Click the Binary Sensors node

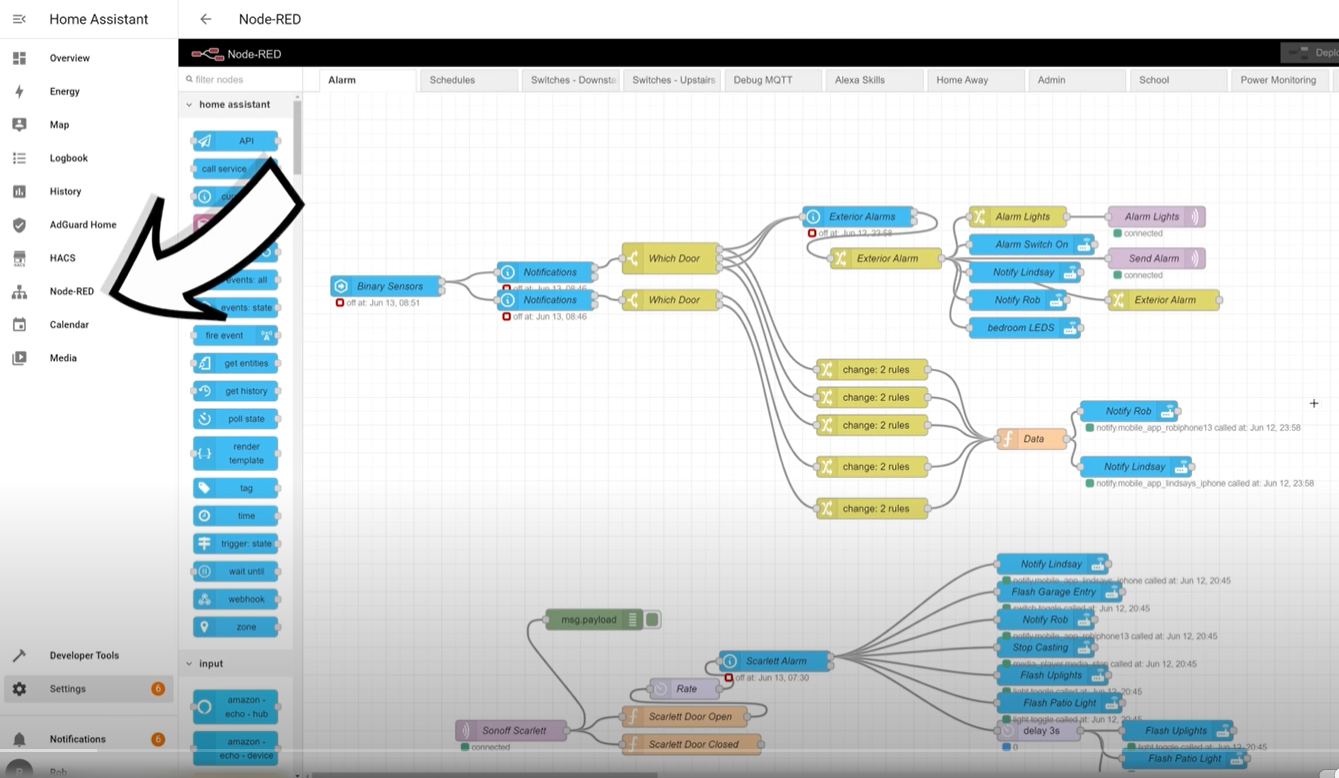tap(386, 286)
